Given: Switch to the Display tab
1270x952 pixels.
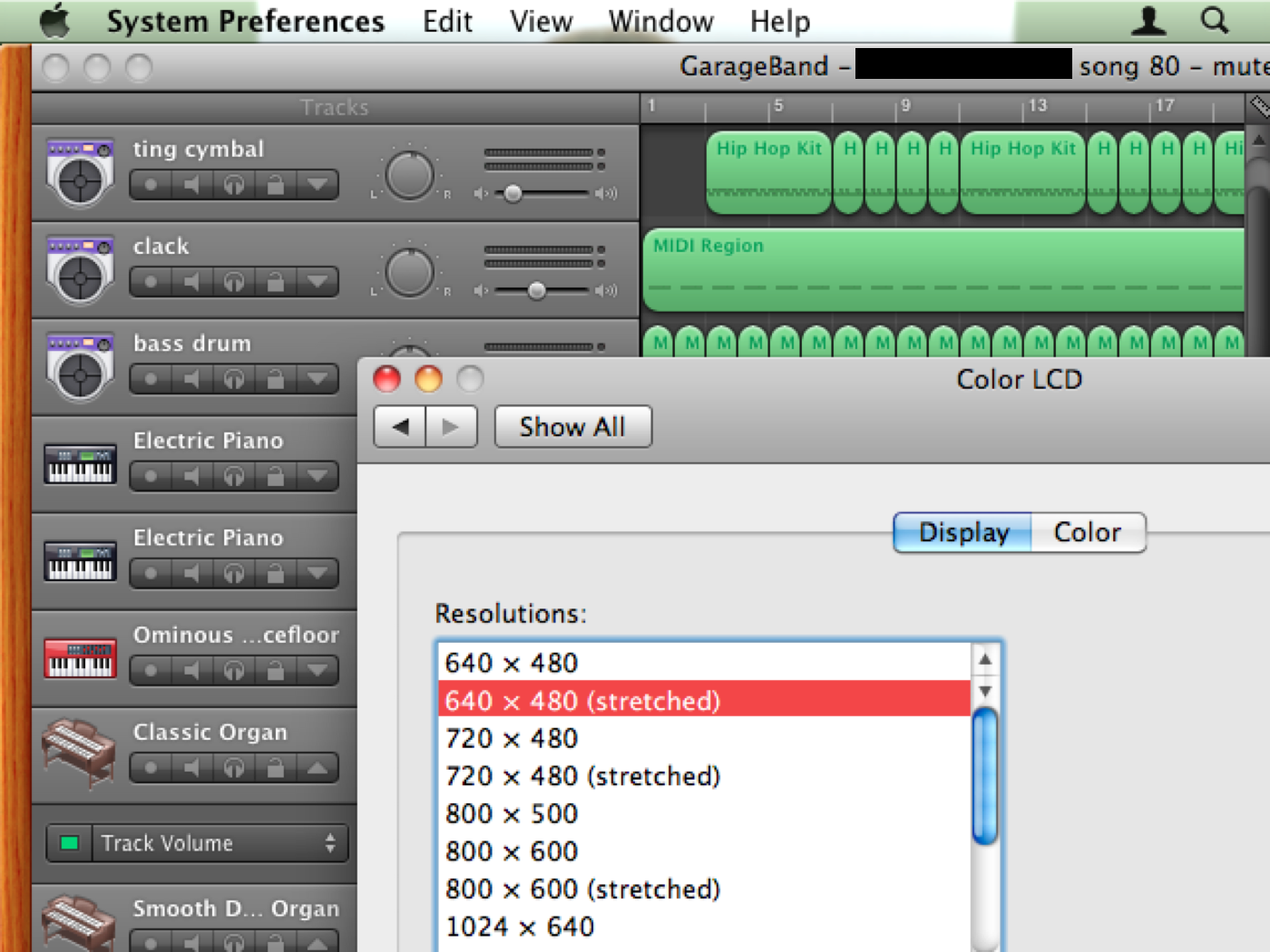Looking at the screenshot, I should click(963, 532).
